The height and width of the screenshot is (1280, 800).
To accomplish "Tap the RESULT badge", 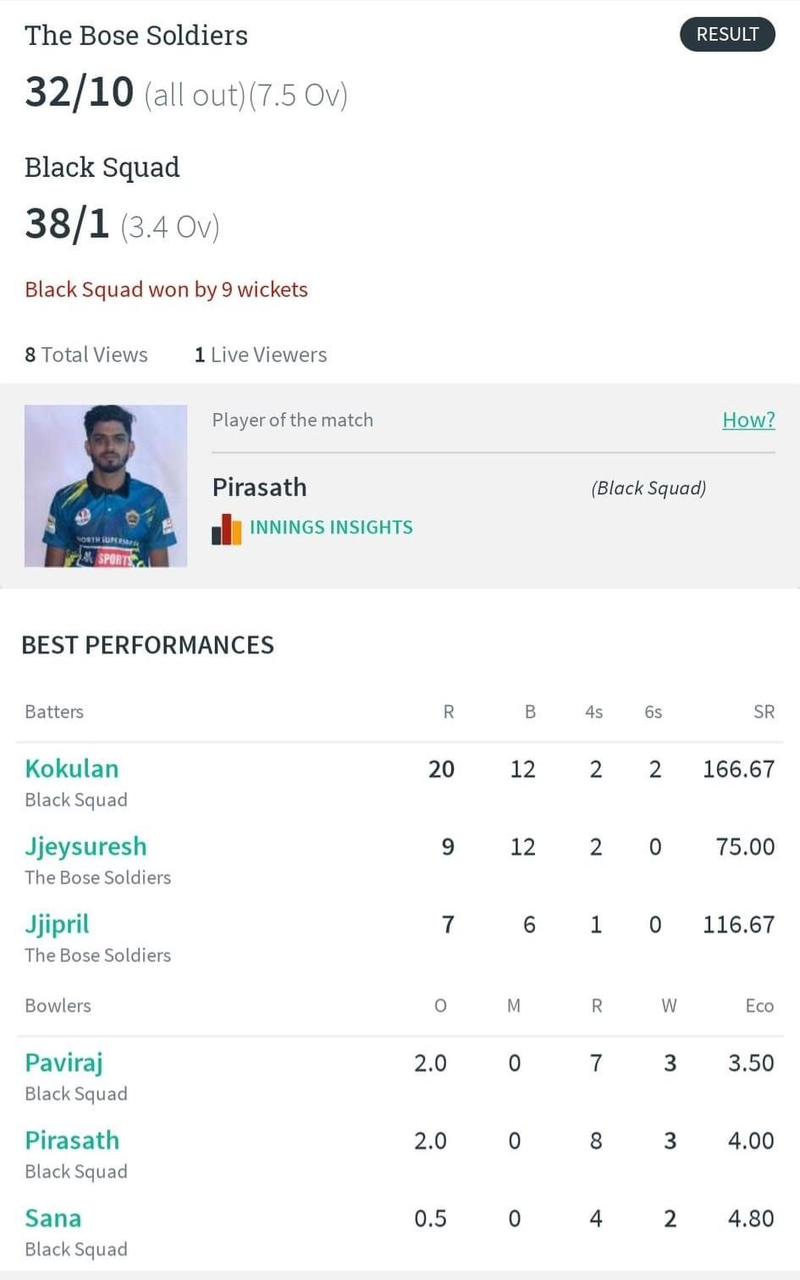I will (x=727, y=34).
